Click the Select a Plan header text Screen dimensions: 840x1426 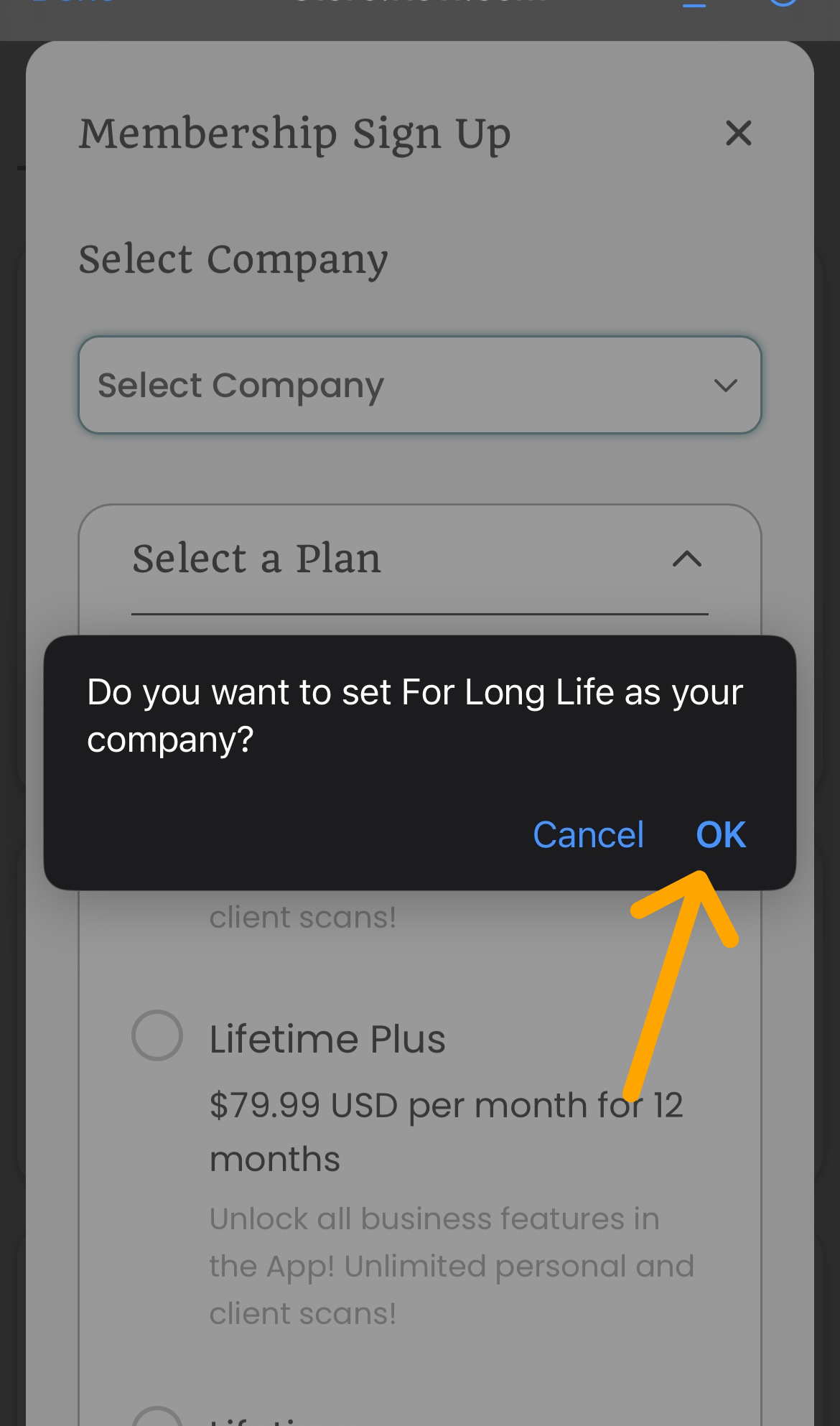click(256, 559)
